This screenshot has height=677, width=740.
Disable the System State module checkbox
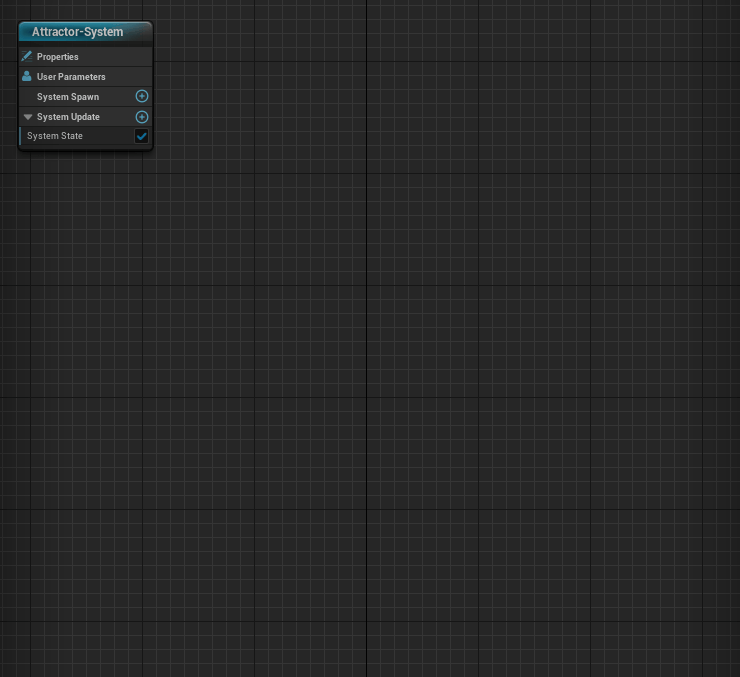pyautogui.click(x=141, y=136)
